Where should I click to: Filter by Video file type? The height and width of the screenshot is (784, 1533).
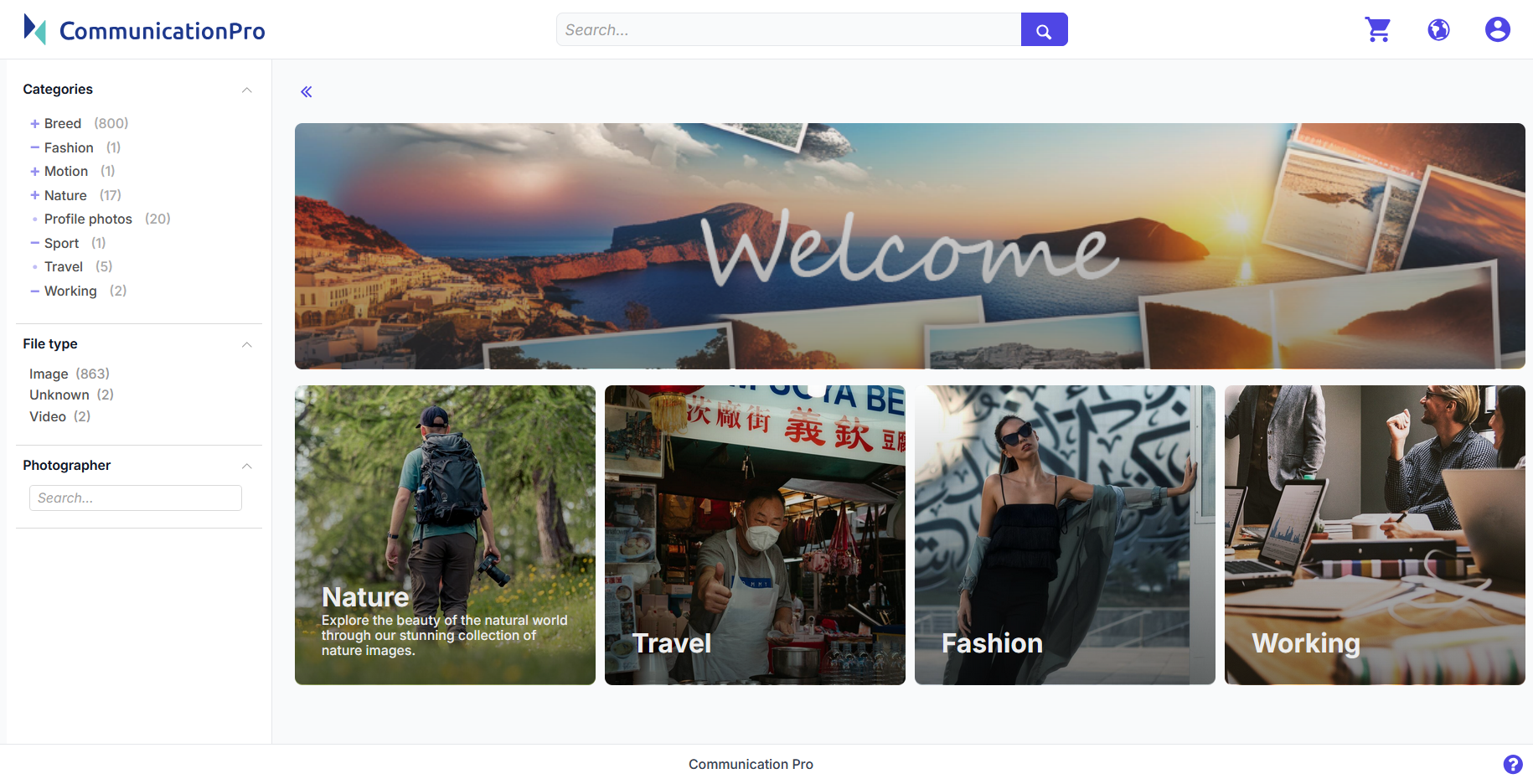(x=48, y=417)
